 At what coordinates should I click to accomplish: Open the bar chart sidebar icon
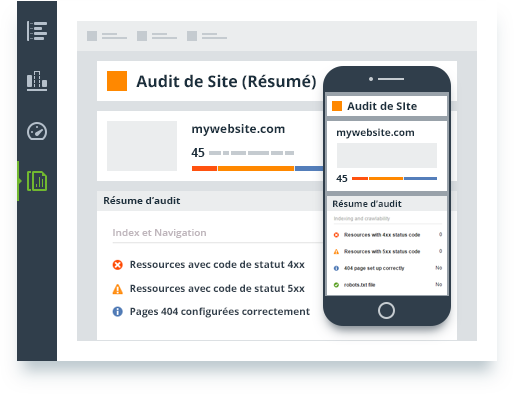tap(37, 81)
